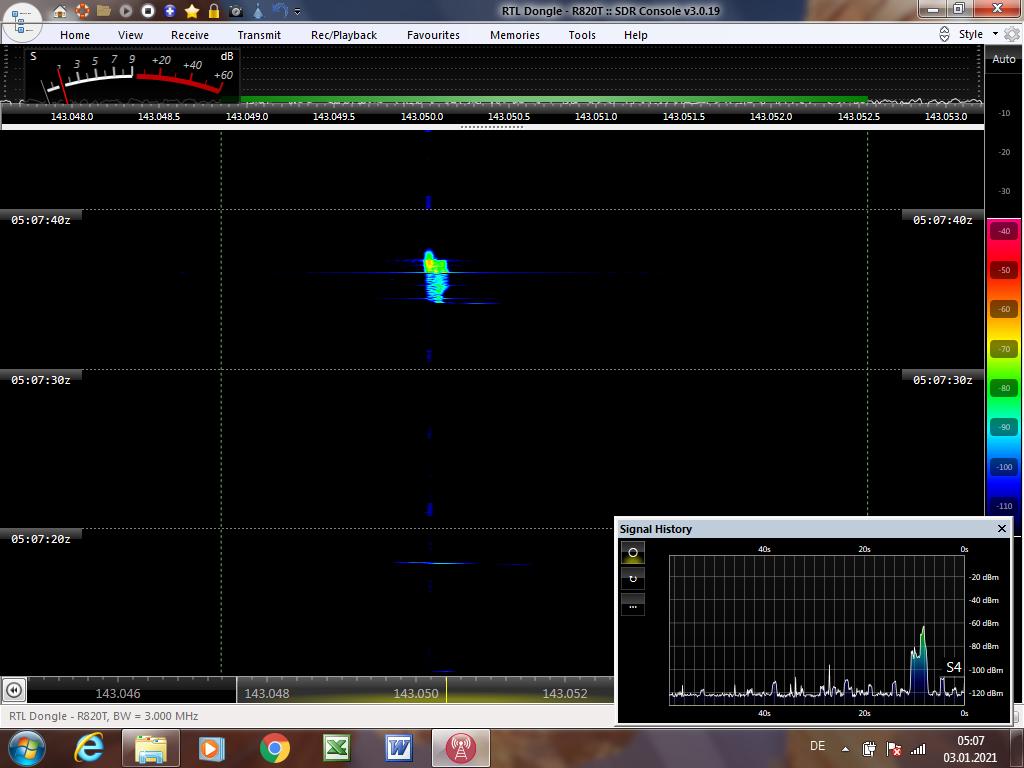1024x768 pixels.
Task: Click the blue undo arrow icon
Action: pos(280,10)
